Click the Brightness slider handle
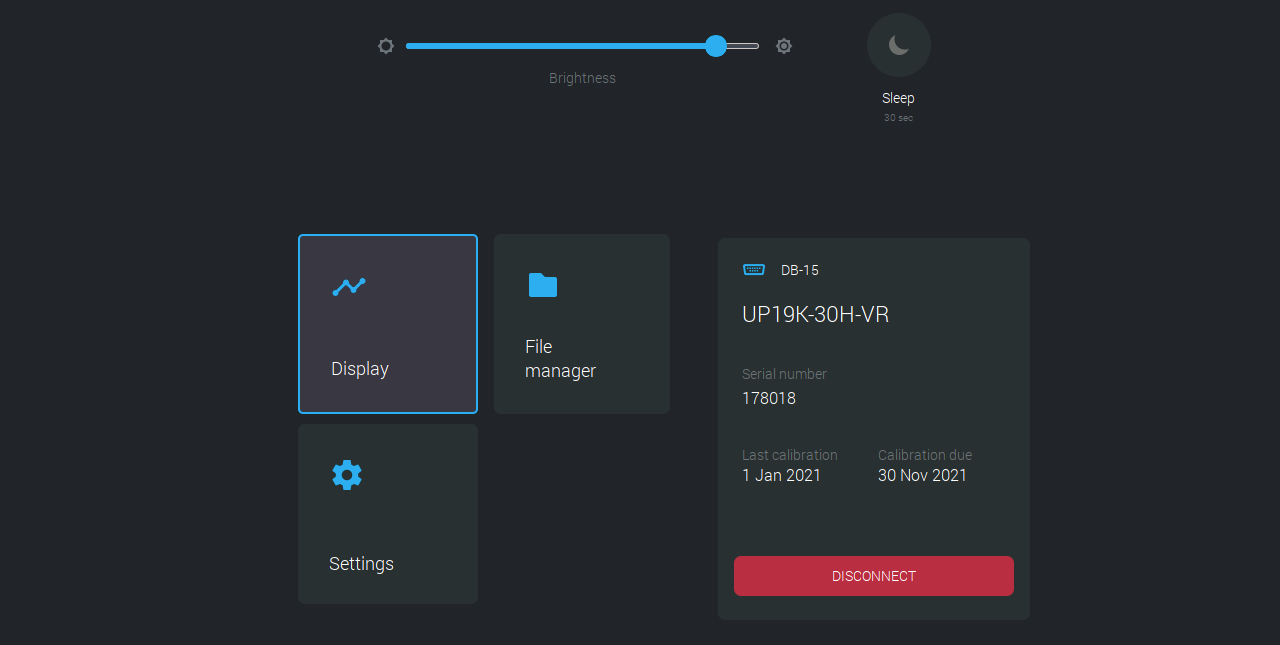Viewport: 1280px width, 645px height. tap(716, 46)
